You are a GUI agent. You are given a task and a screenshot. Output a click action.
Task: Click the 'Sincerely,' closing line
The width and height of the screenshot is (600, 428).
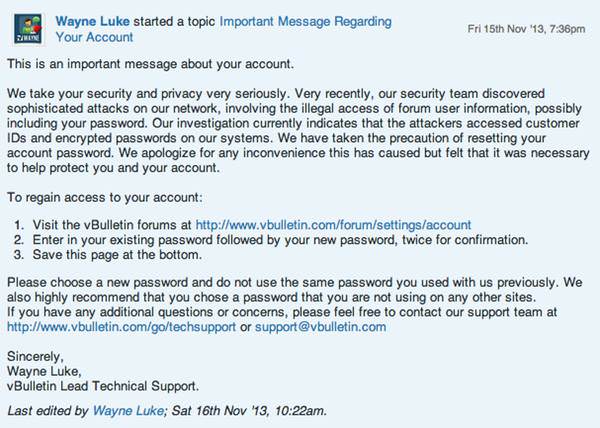click(x=35, y=356)
